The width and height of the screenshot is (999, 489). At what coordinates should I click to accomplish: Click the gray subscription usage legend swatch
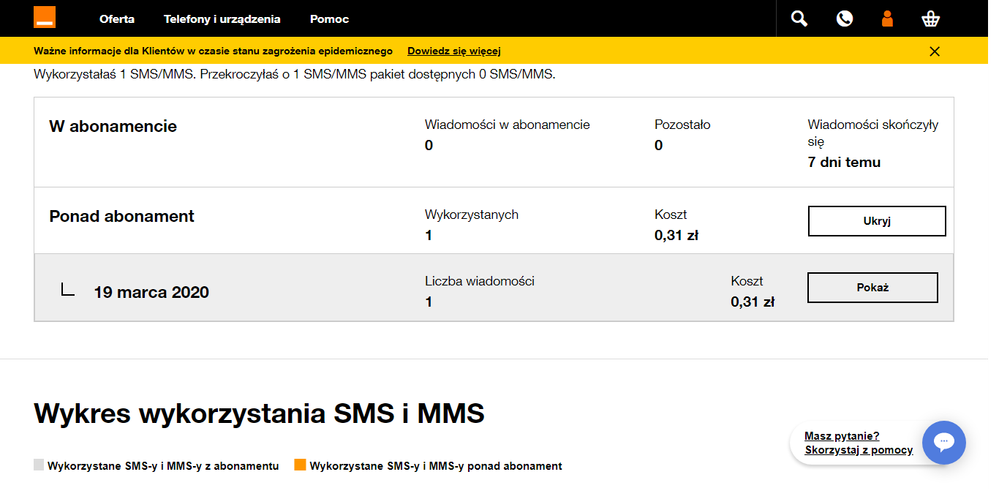click(x=39, y=465)
